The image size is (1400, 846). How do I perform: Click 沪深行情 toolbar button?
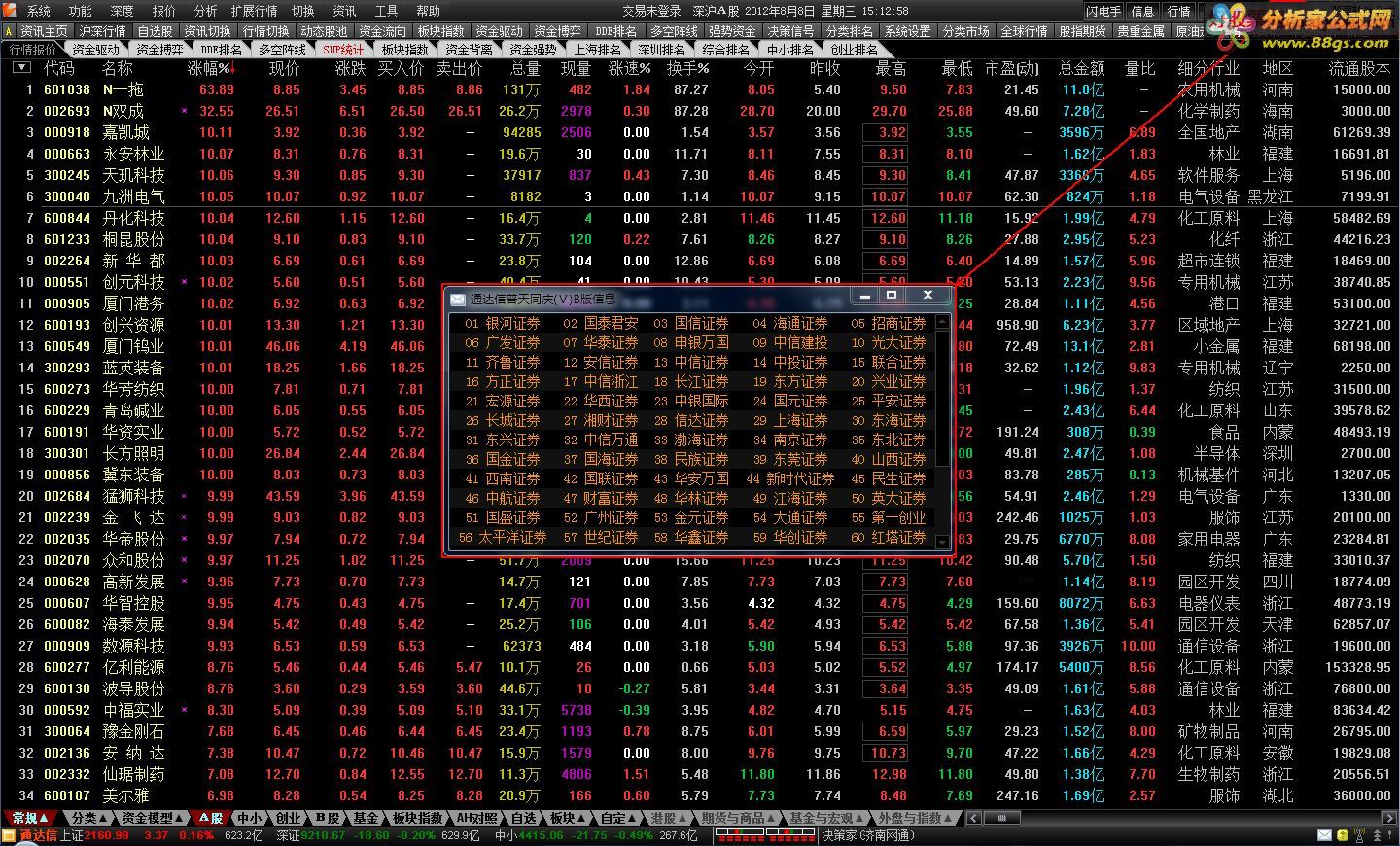pos(102,31)
